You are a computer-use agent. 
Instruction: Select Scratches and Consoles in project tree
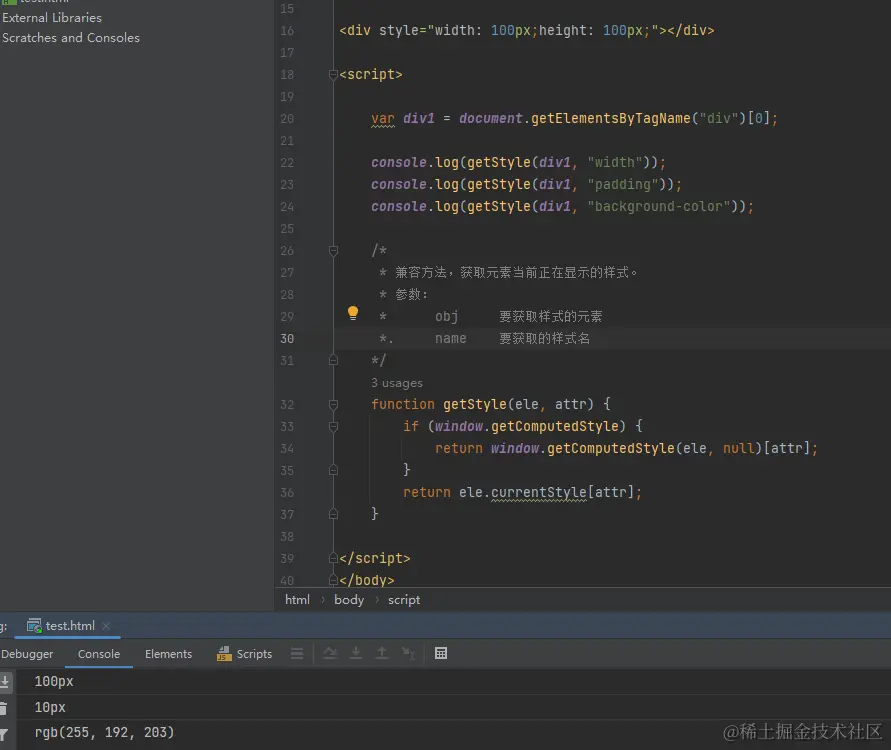(71, 38)
